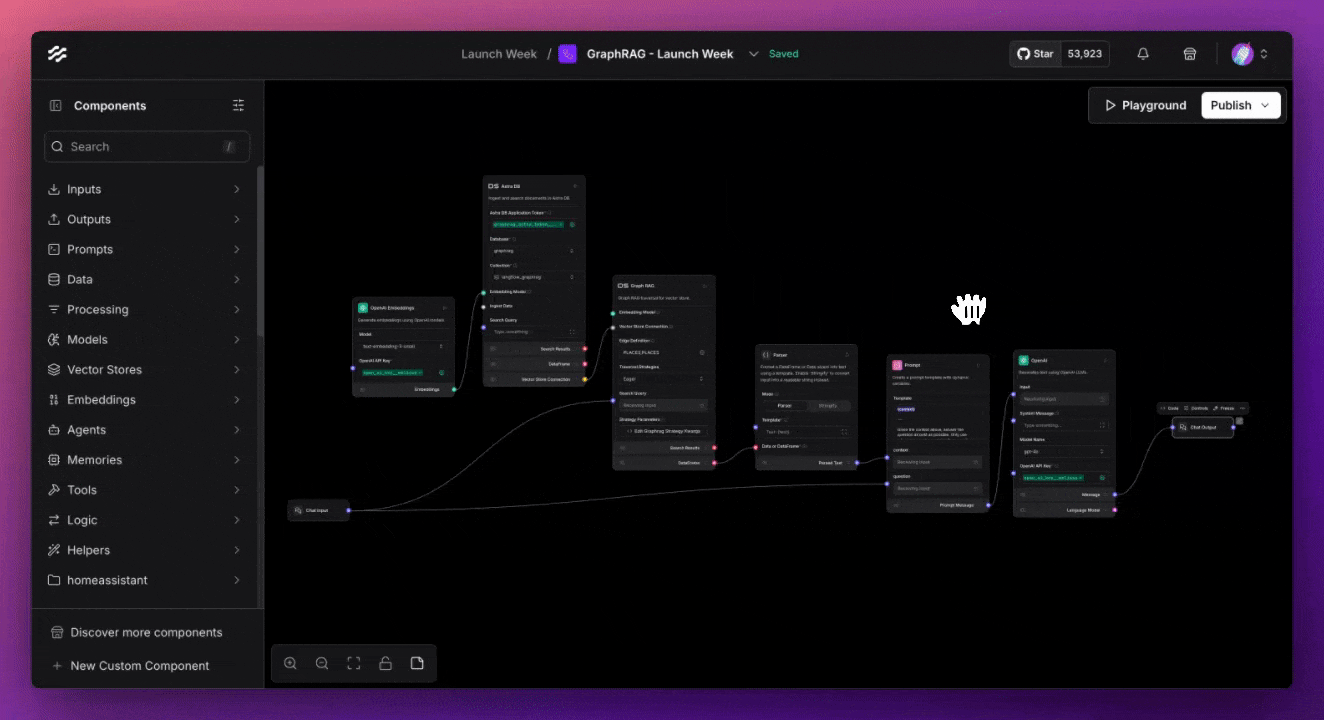Screen dimensions: 1324x720
Task: Click the Search components field
Action: 147,147
